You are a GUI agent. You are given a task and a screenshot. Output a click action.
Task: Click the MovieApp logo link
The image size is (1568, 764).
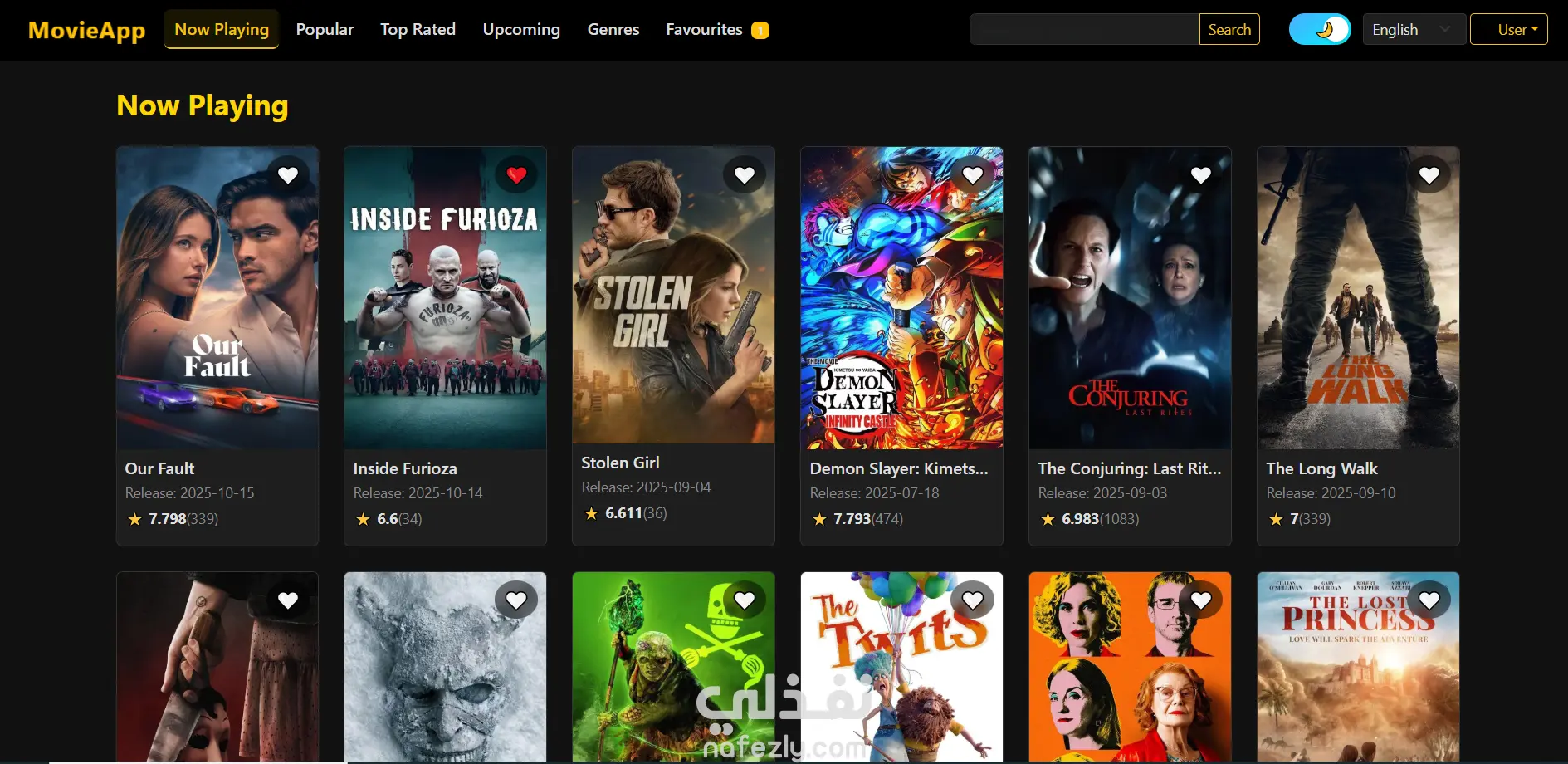(87, 30)
